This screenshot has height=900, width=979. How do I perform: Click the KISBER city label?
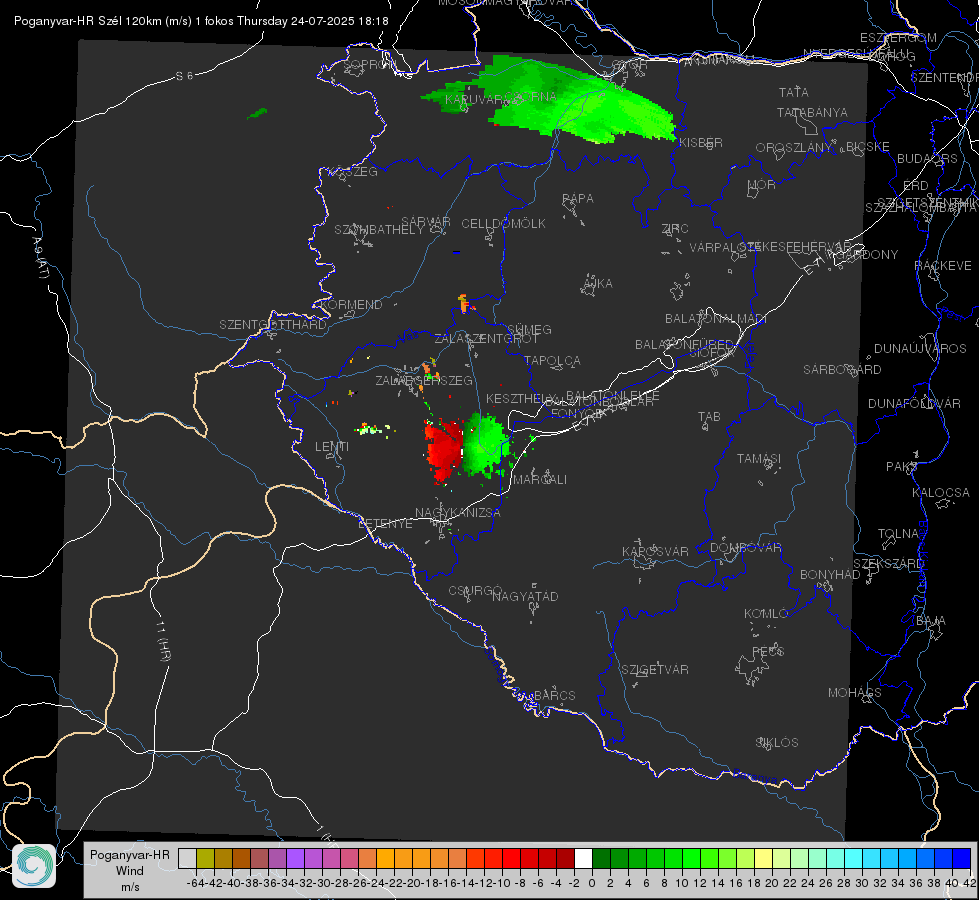coord(701,142)
